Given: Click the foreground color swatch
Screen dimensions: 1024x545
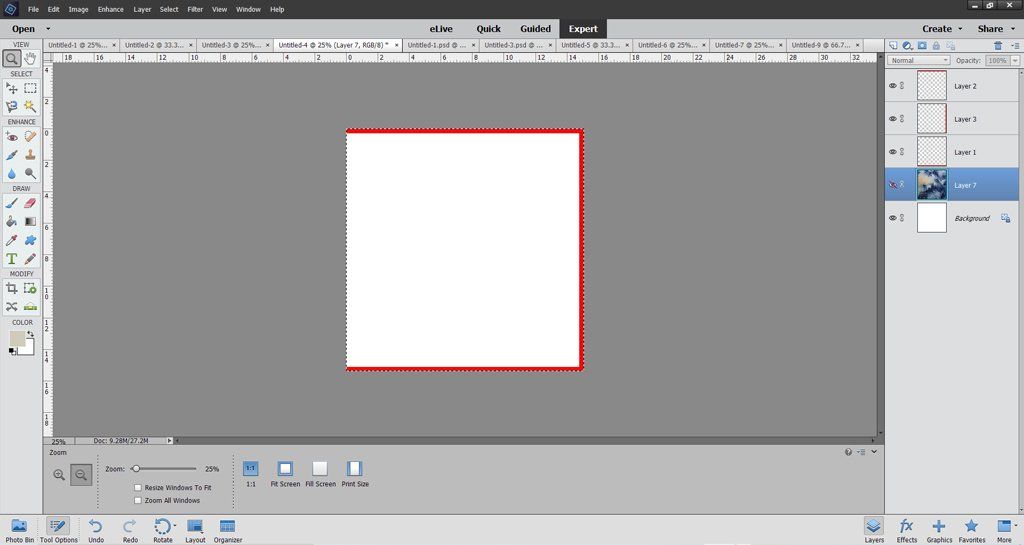Looking at the screenshot, I should pyautogui.click(x=17, y=339).
